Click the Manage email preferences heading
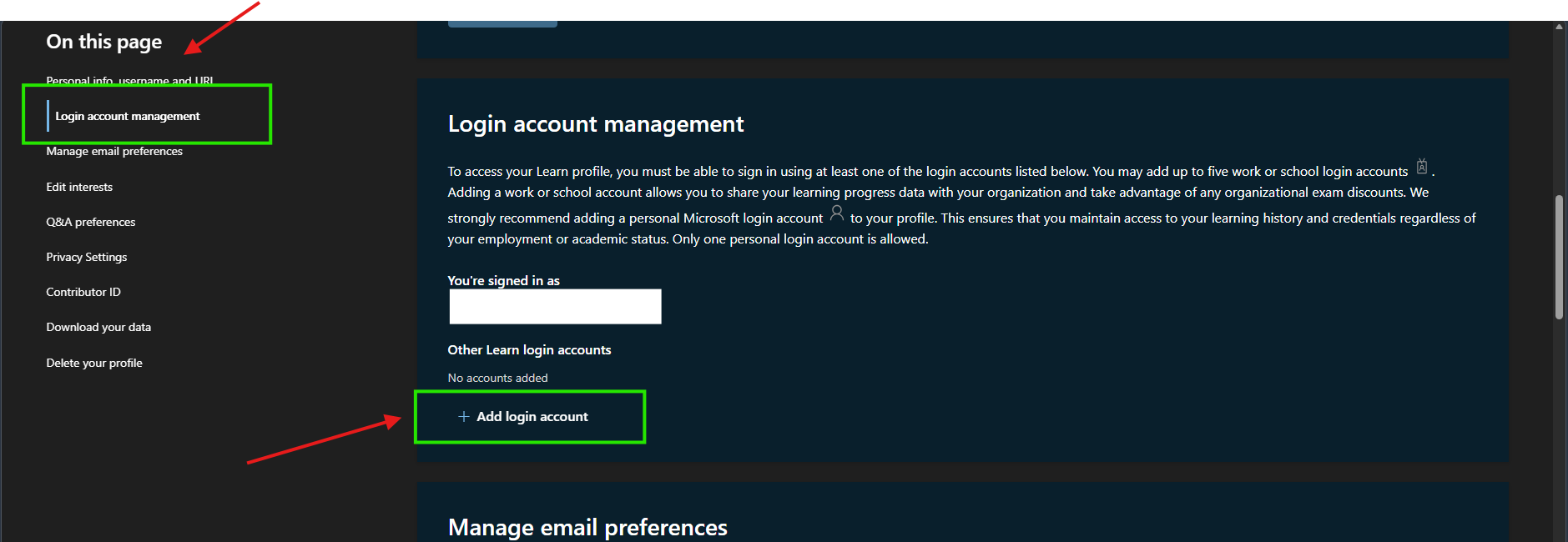 pyautogui.click(x=587, y=527)
